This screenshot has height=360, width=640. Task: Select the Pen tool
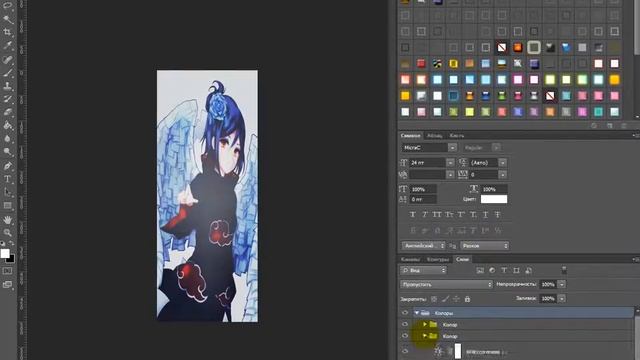(x=7, y=166)
